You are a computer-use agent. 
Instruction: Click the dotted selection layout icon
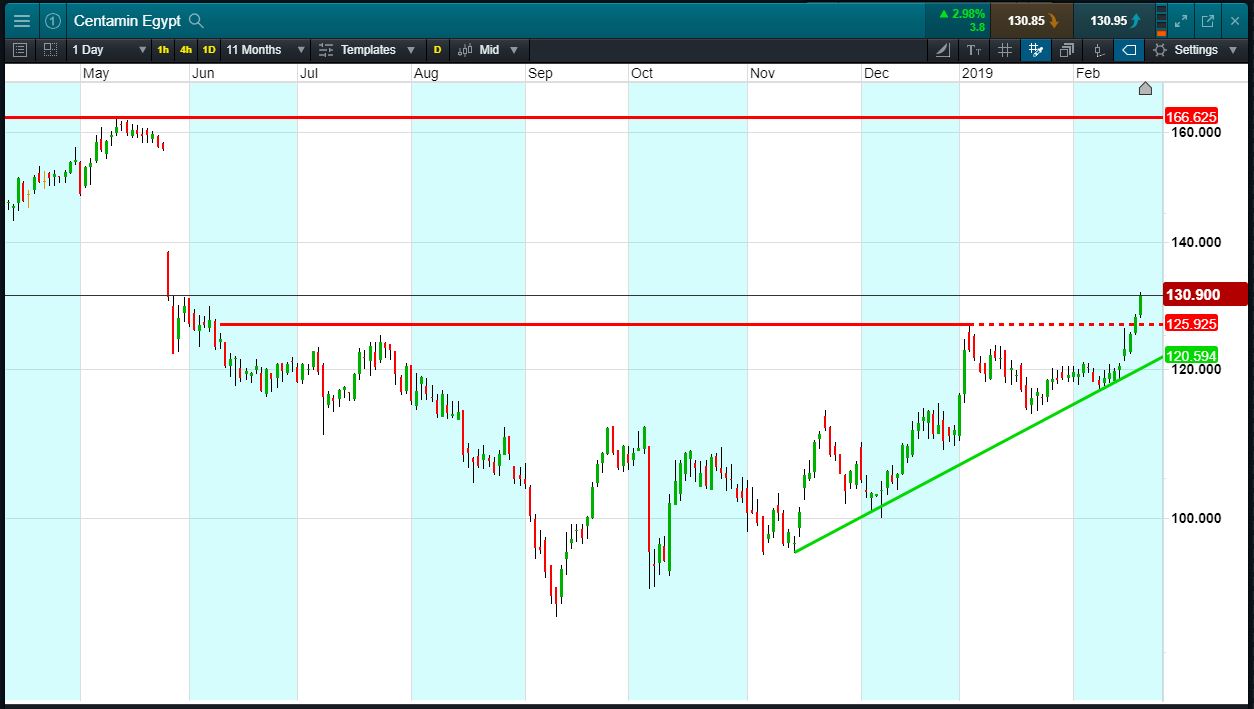pyautogui.click(x=50, y=49)
